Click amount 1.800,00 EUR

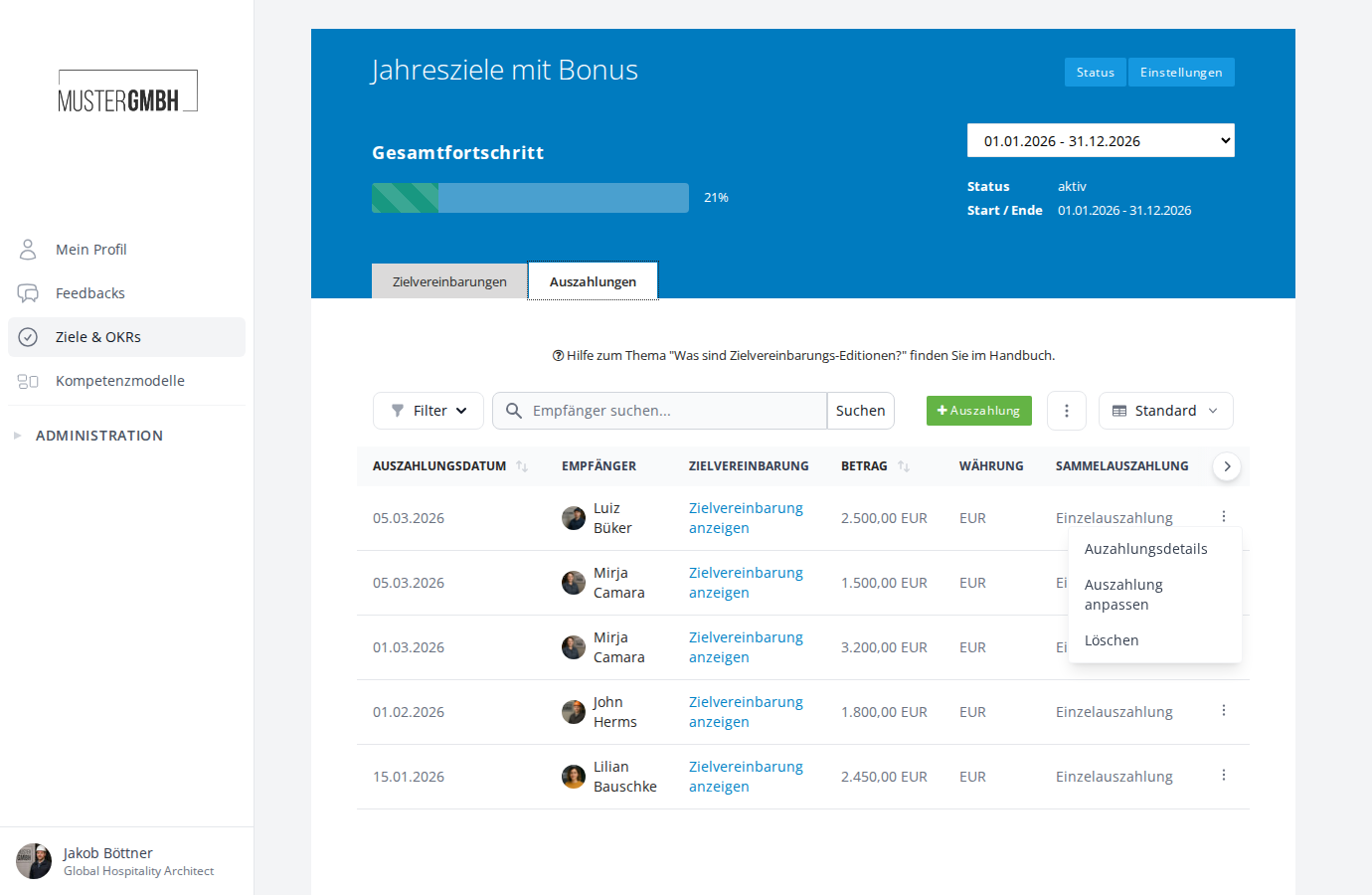884,712
